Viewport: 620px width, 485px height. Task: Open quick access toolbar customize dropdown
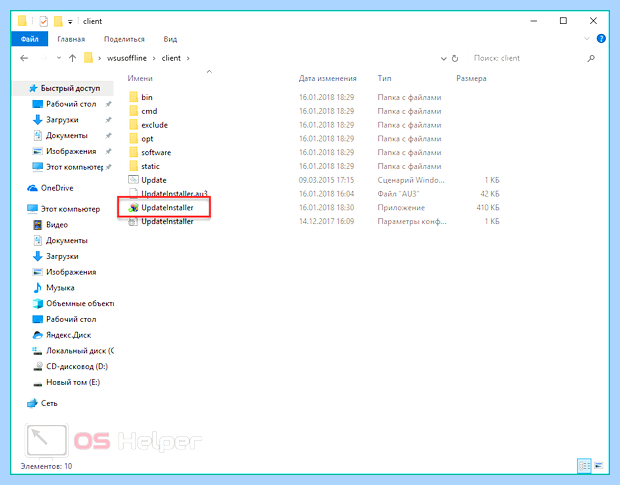coord(70,22)
